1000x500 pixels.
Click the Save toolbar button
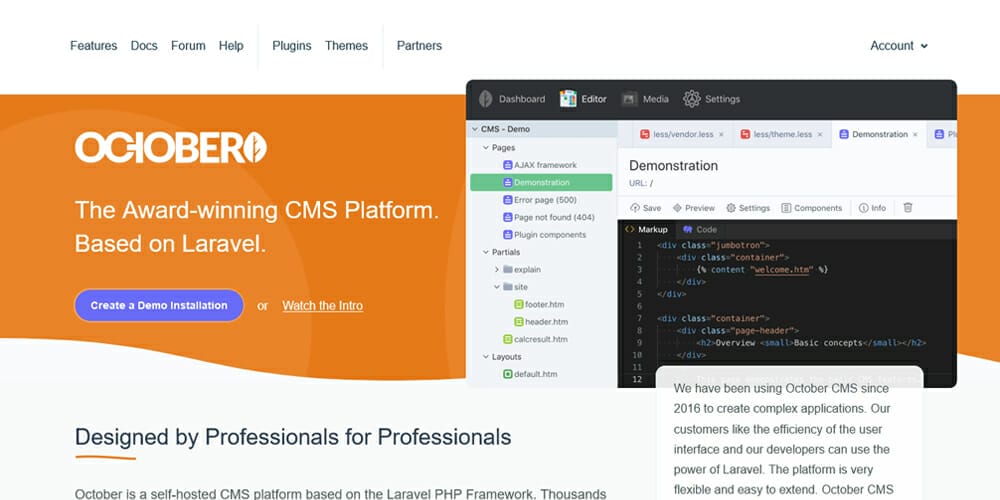point(645,208)
